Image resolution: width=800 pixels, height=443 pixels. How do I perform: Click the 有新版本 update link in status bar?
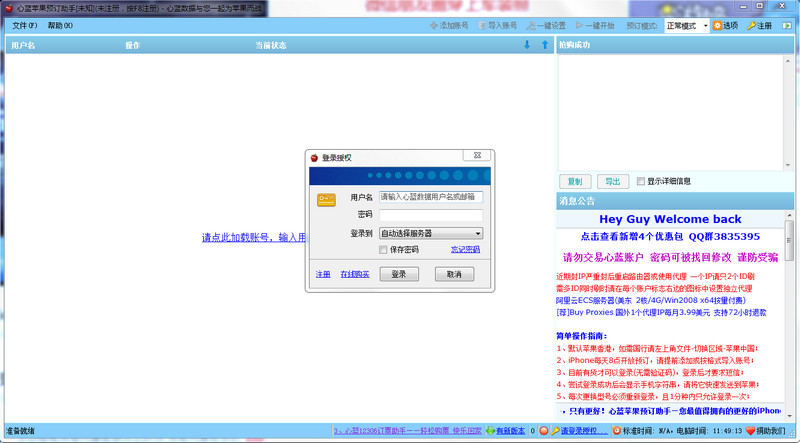click(509, 431)
